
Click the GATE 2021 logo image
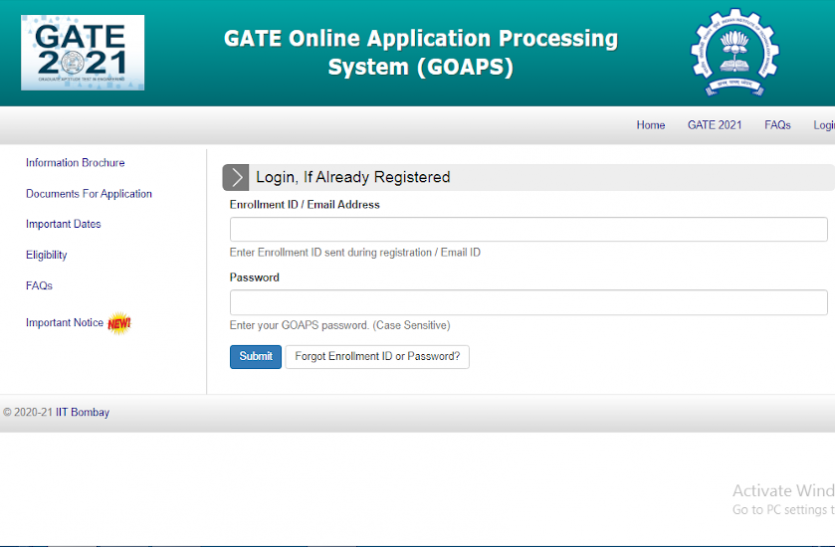tap(83, 53)
